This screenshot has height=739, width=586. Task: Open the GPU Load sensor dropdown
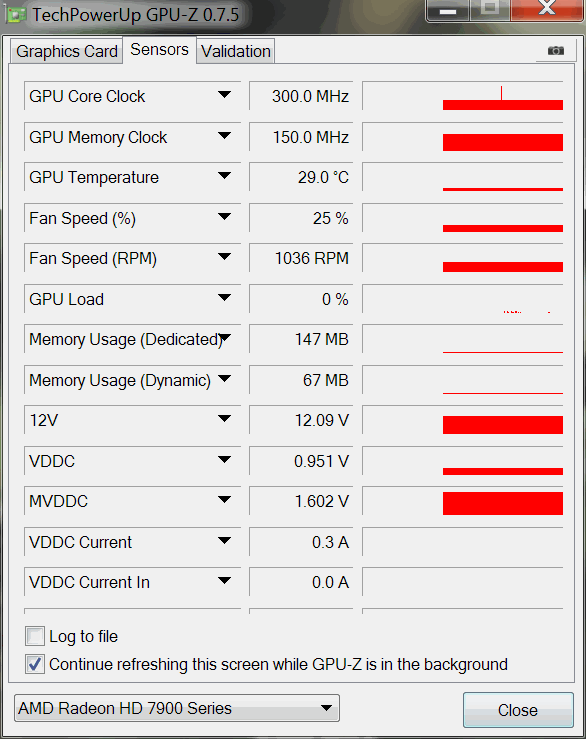[225, 298]
